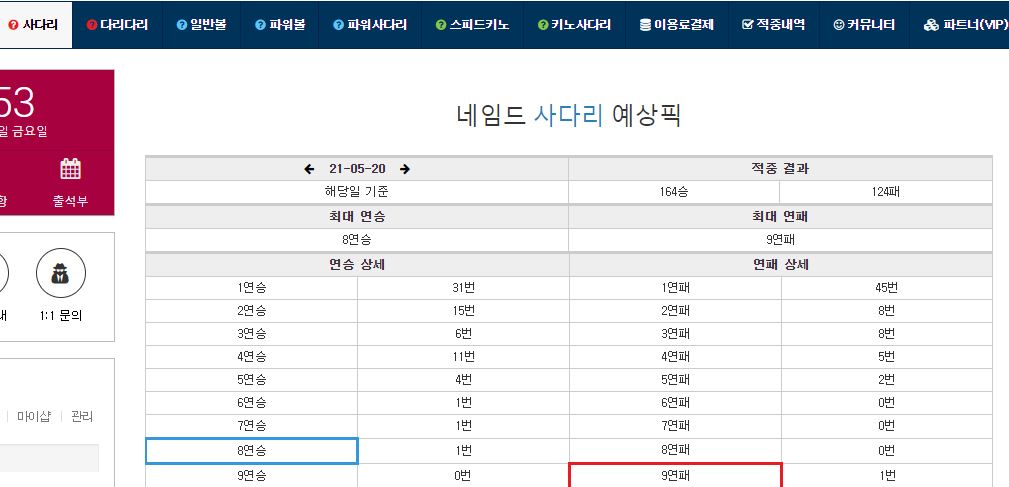Click the 124패 result cell
This screenshot has width=1009, height=487.
click(x=885, y=192)
